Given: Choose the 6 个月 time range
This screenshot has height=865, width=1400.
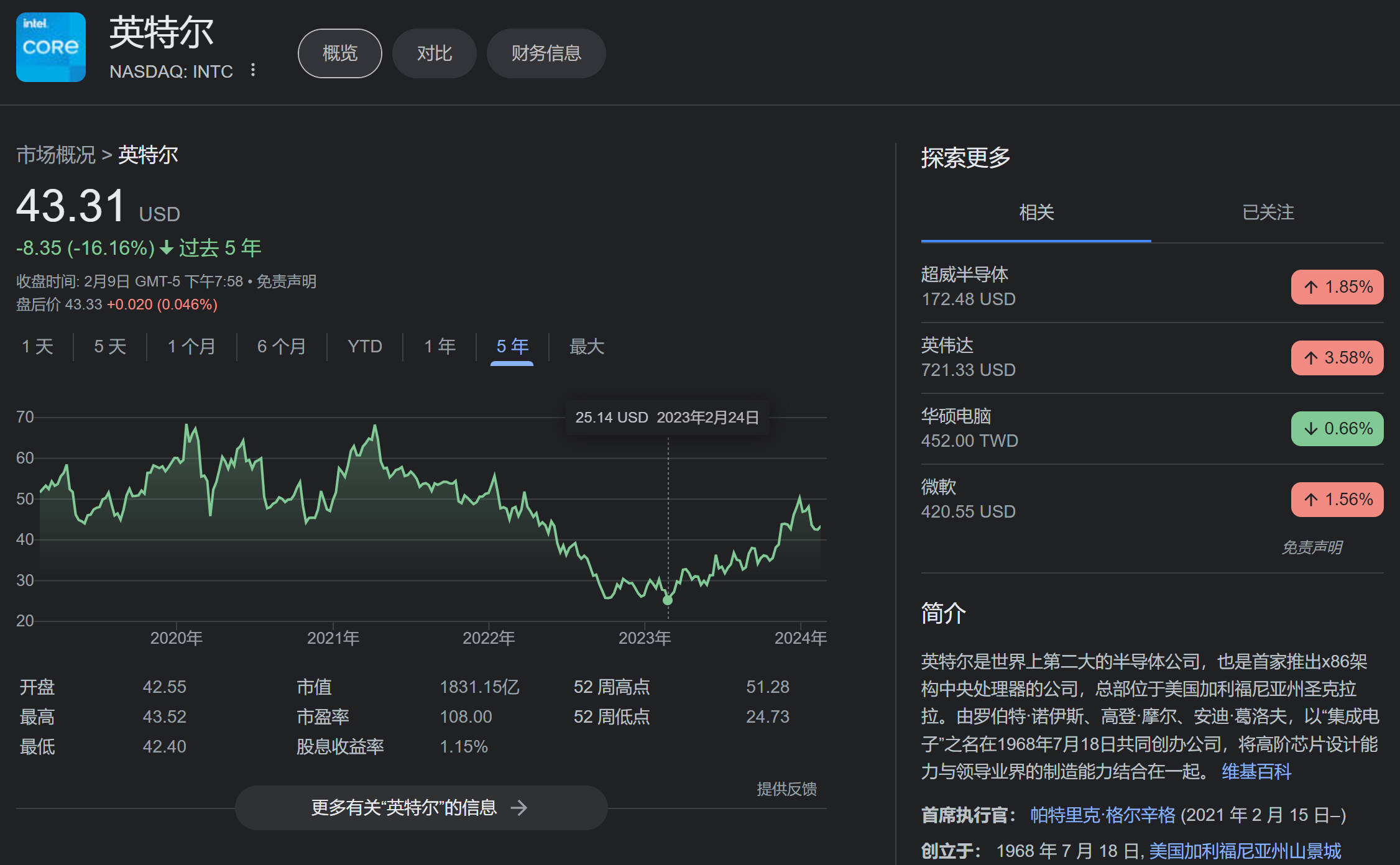Looking at the screenshot, I should [x=282, y=346].
